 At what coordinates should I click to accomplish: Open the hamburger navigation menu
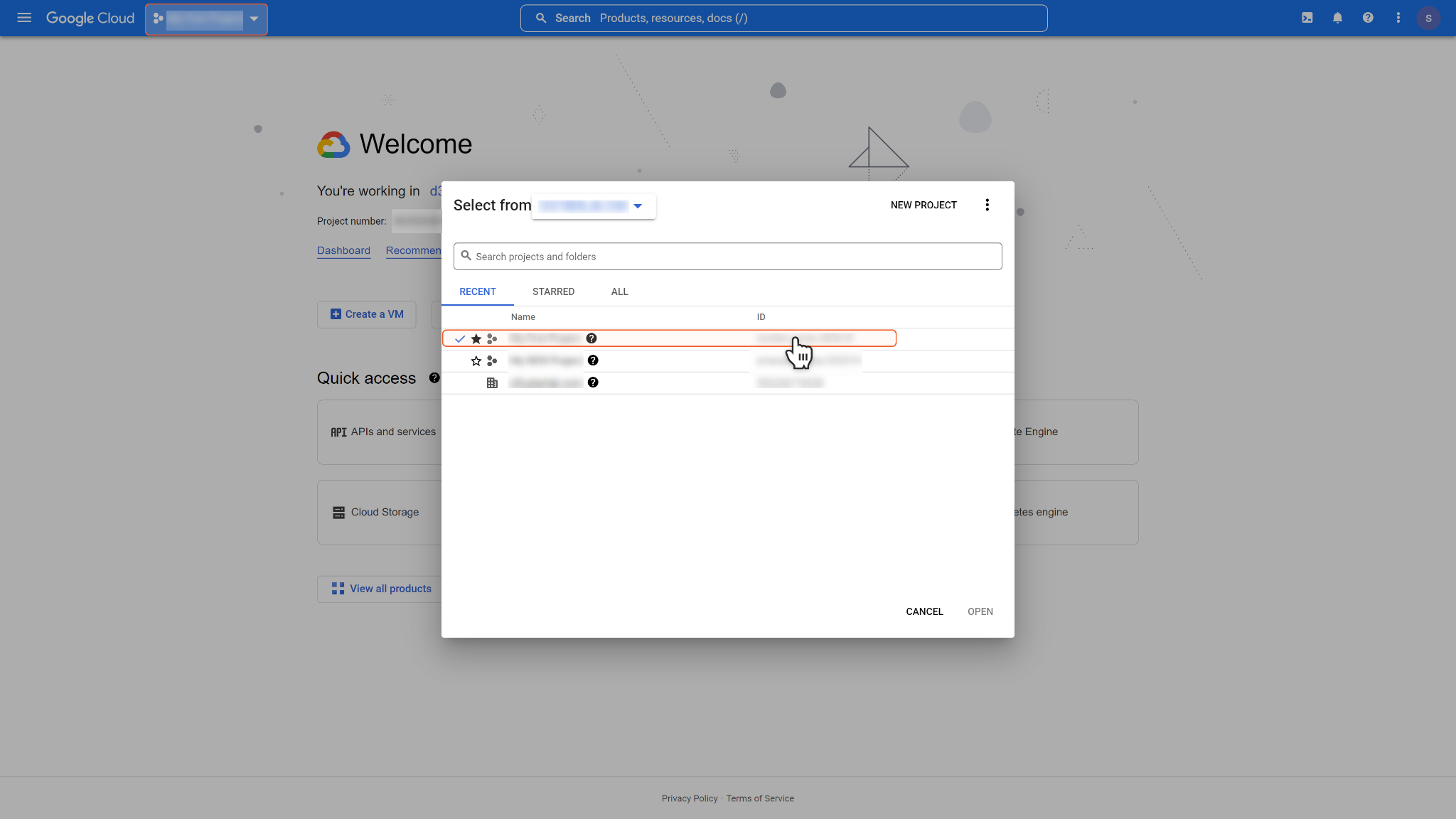[24, 18]
